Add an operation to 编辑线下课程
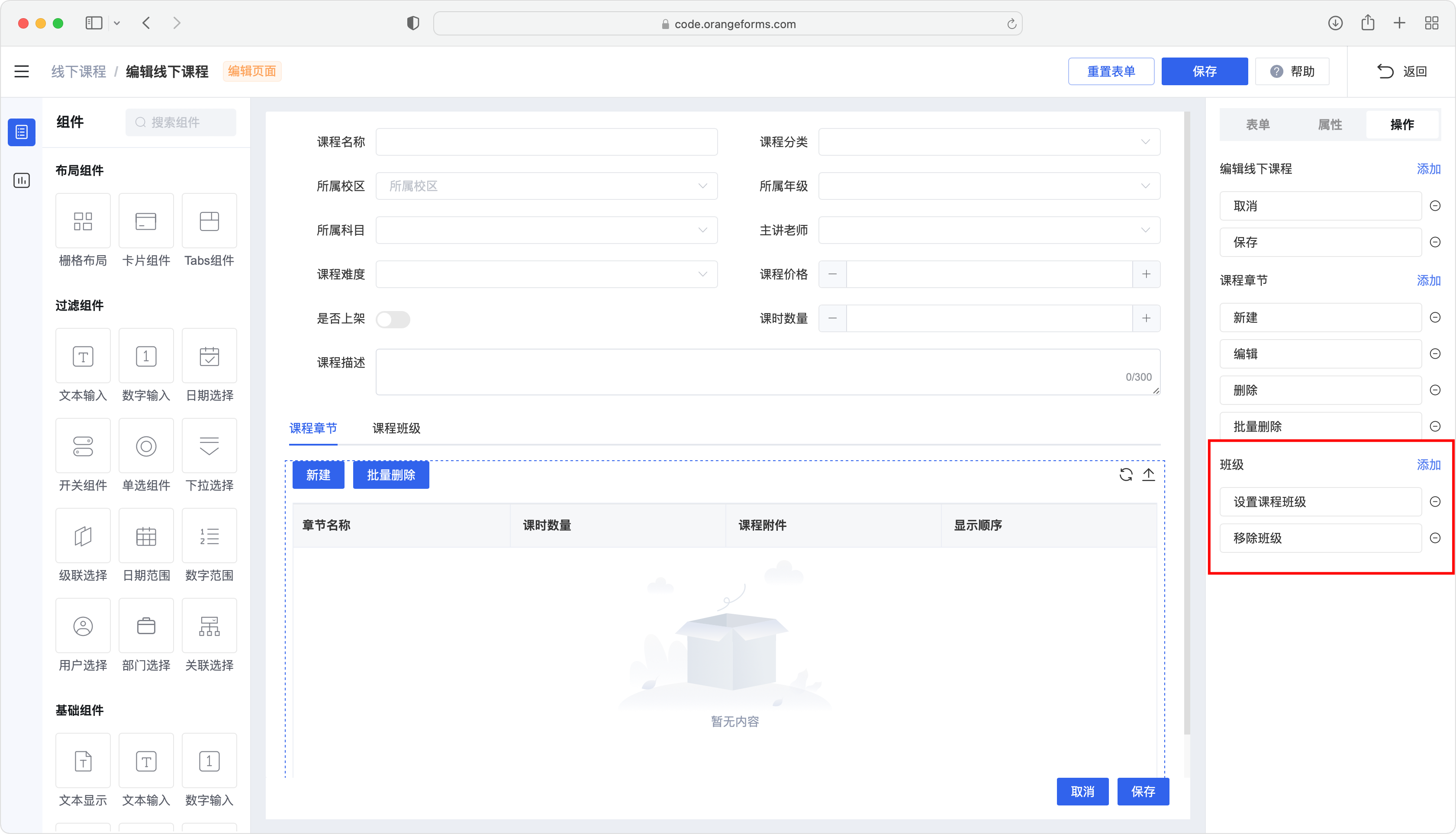This screenshot has height=834, width=1456. [x=1429, y=168]
